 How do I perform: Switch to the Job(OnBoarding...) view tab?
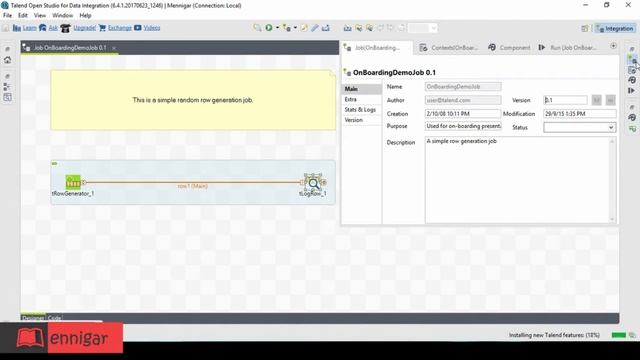tap(377, 48)
